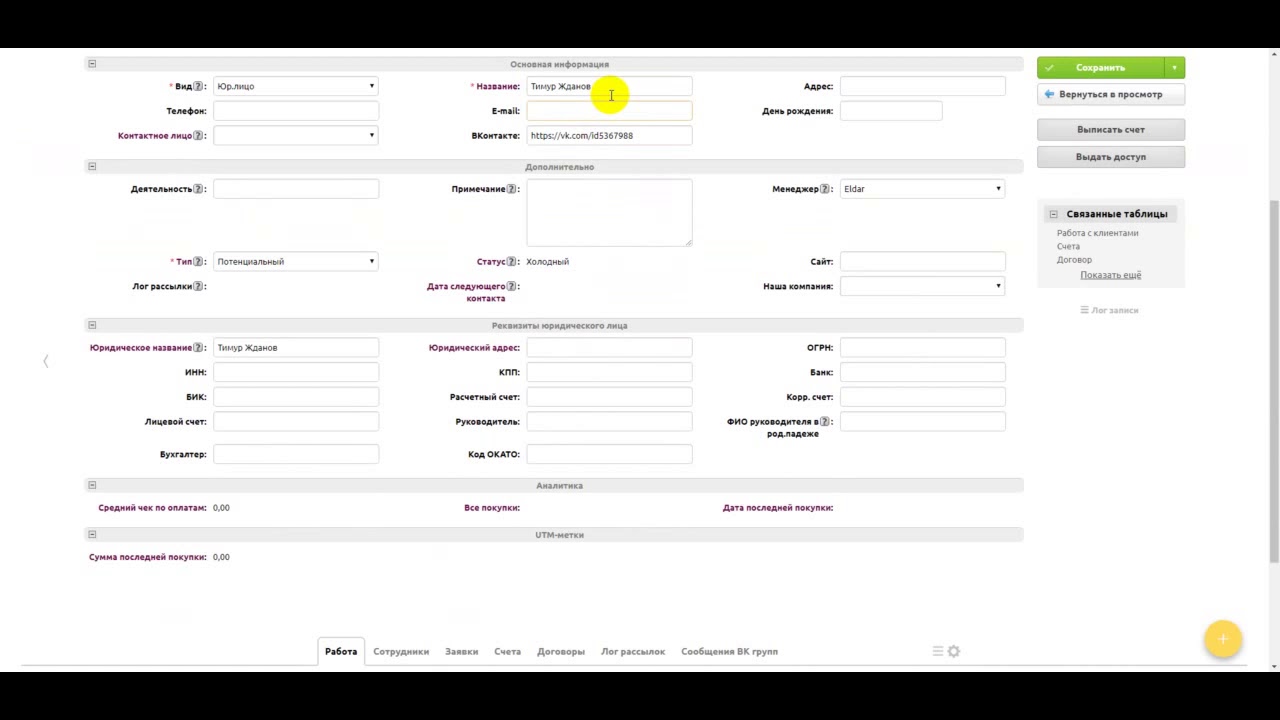The height and width of the screenshot is (720, 1280).
Task: Click Юридический адрес input field
Action: click(609, 348)
